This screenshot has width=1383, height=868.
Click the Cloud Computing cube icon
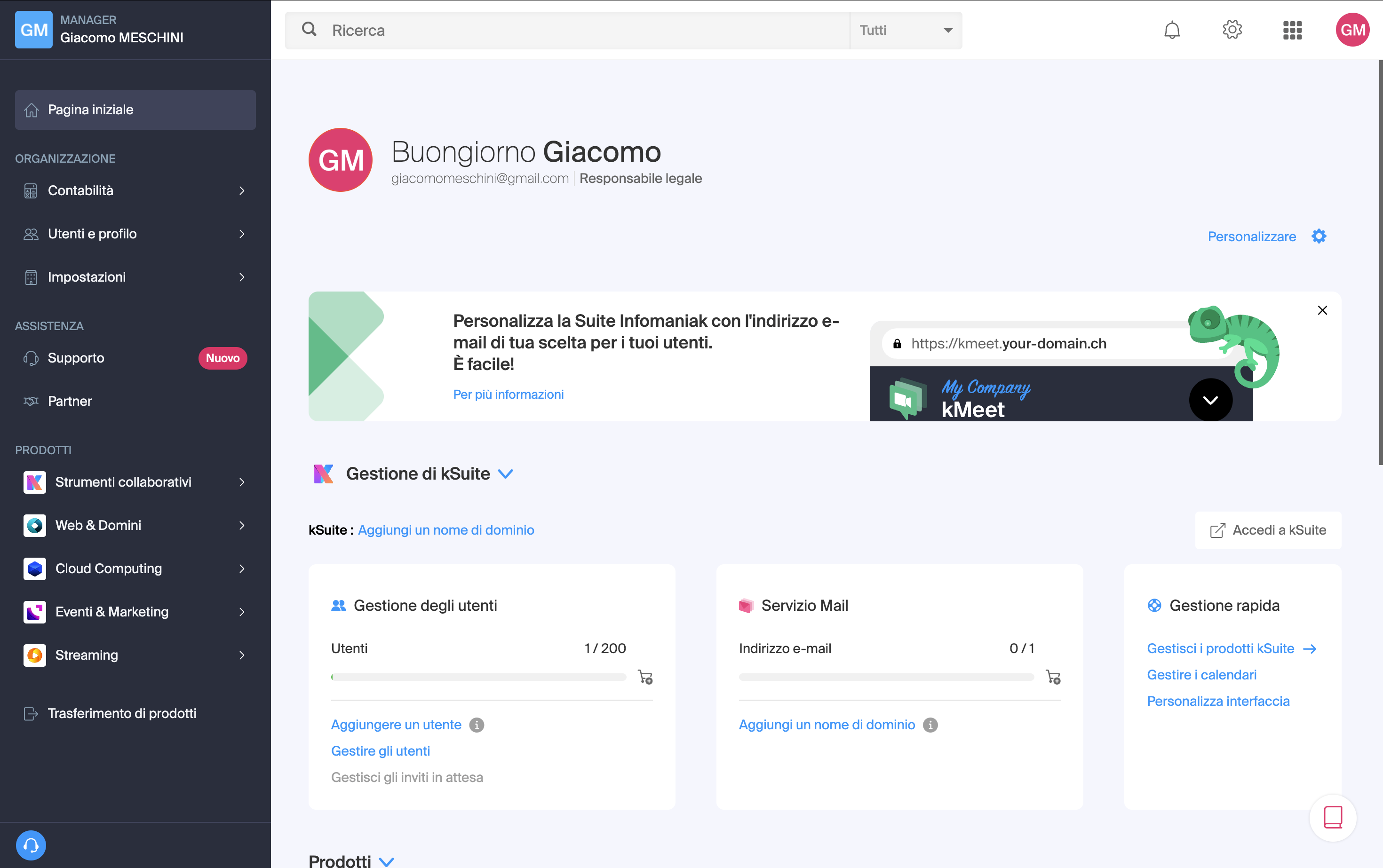click(x=34, y=568)
